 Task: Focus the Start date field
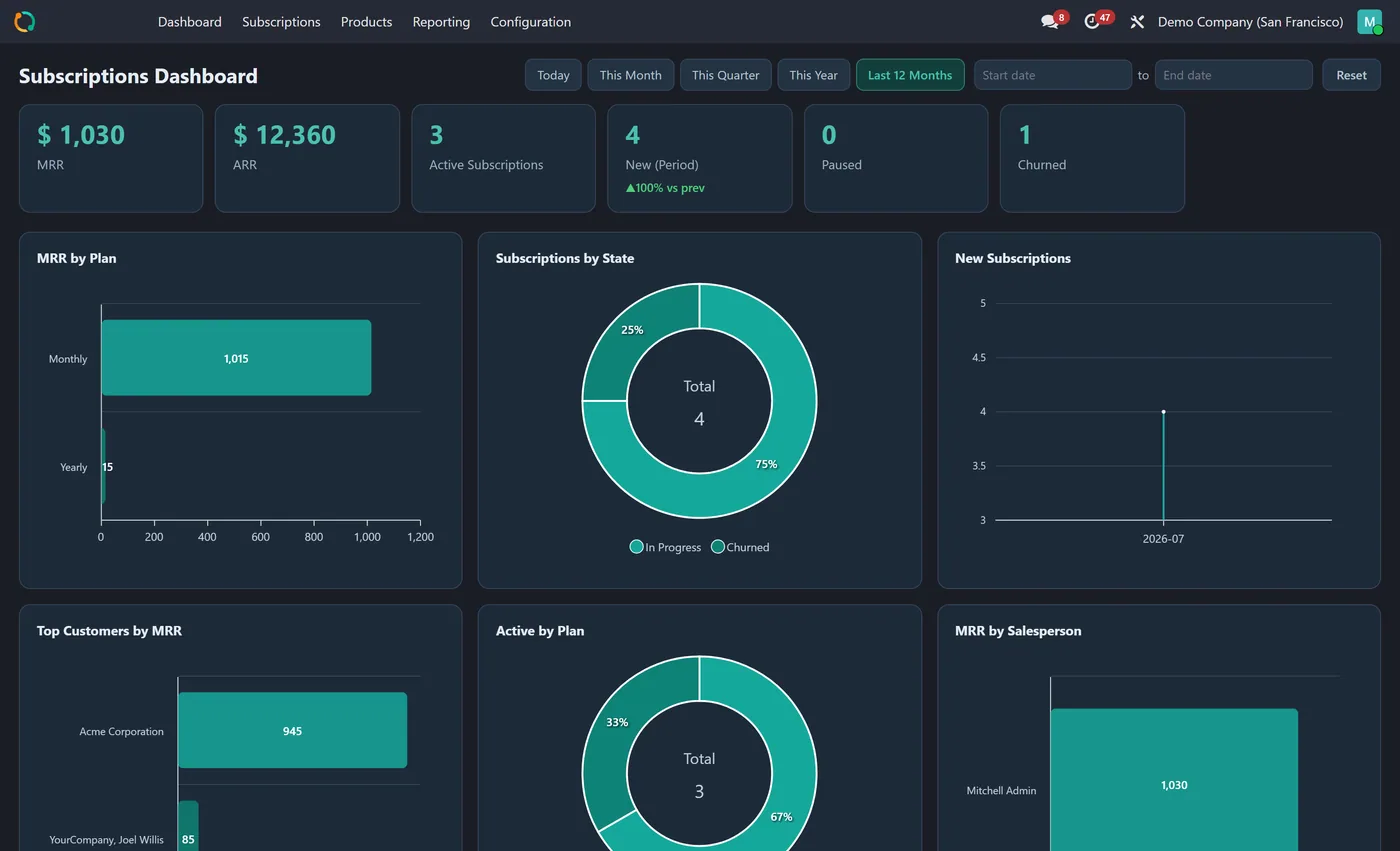click(x=1053, y=75)
